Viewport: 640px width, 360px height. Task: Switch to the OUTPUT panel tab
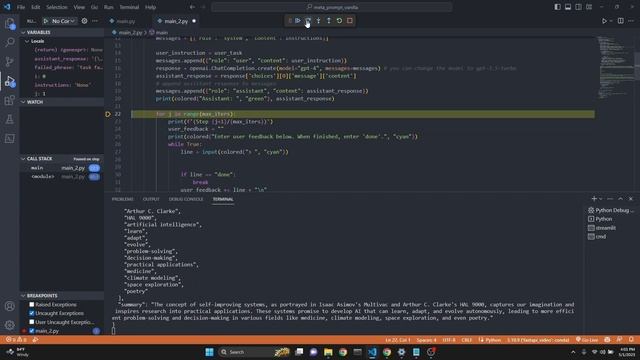[x=151, y=199]
